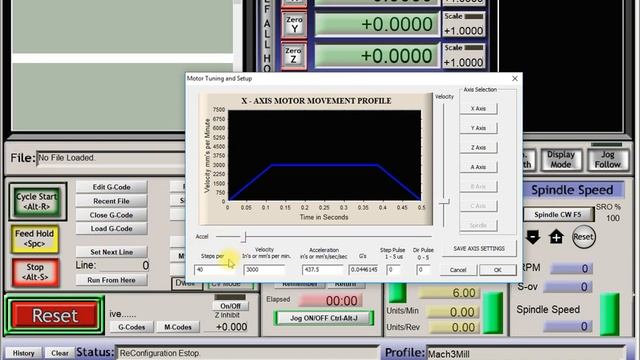
Task: Click the Acceleration field showing 437.5
Action: 323,270
